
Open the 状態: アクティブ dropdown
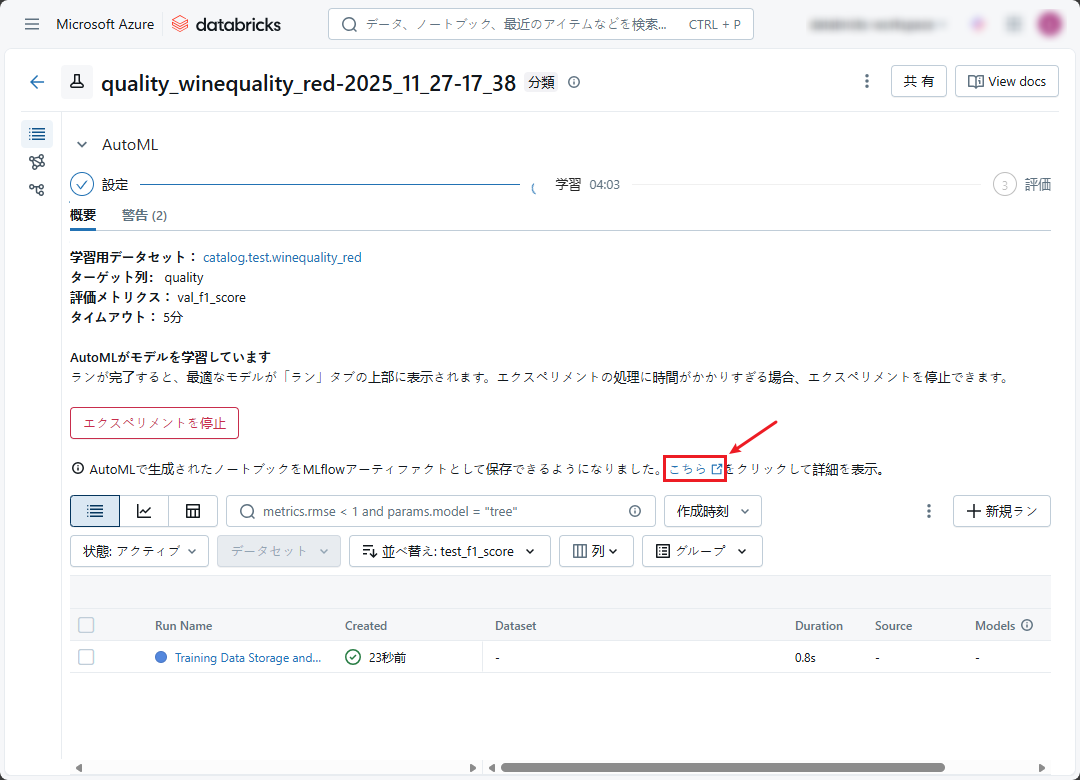click(x=139, y=551)
